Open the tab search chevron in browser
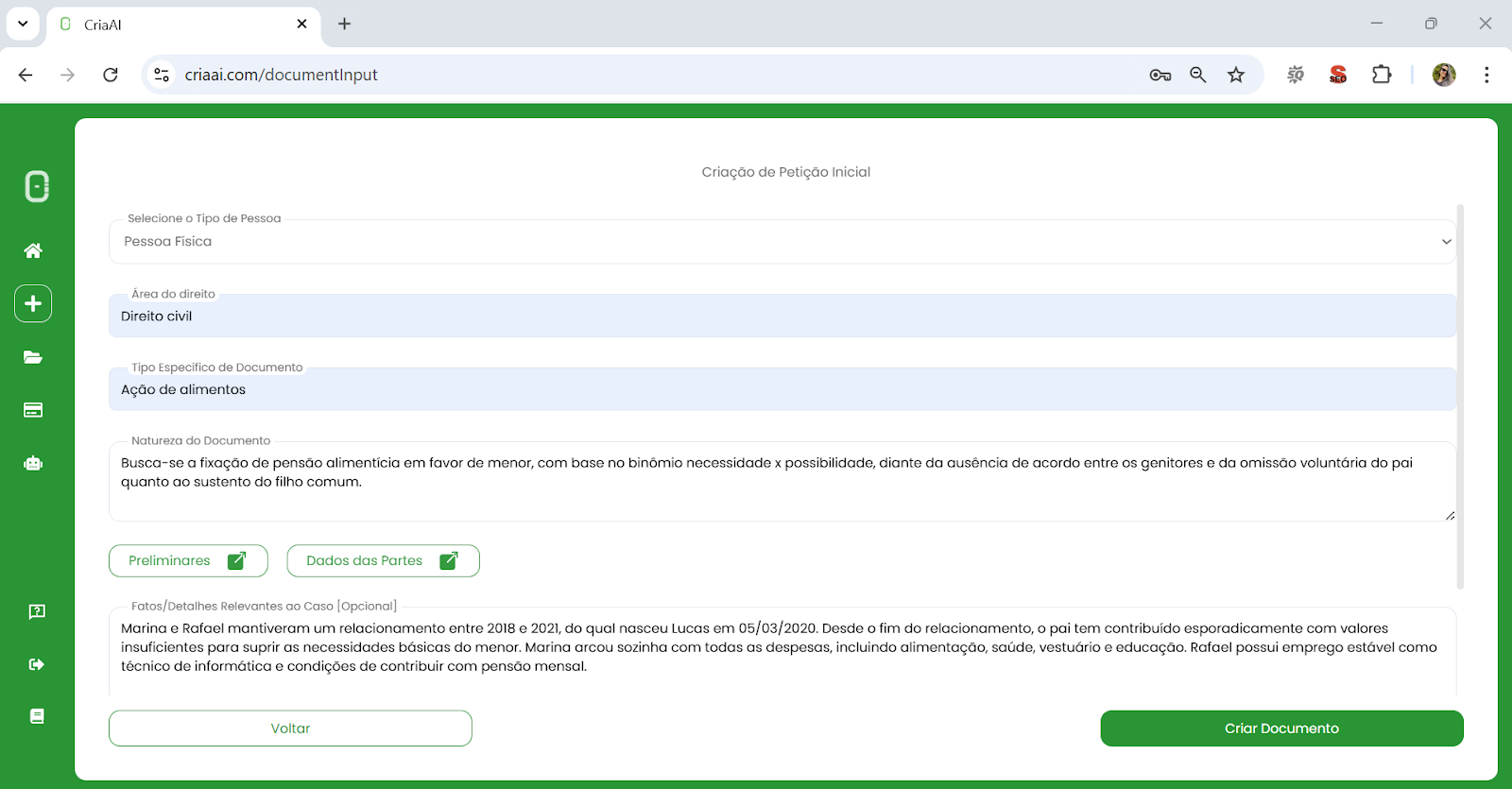Image resolution: width=1512 pixels, height=789 pixels. (x=23, y=24)
